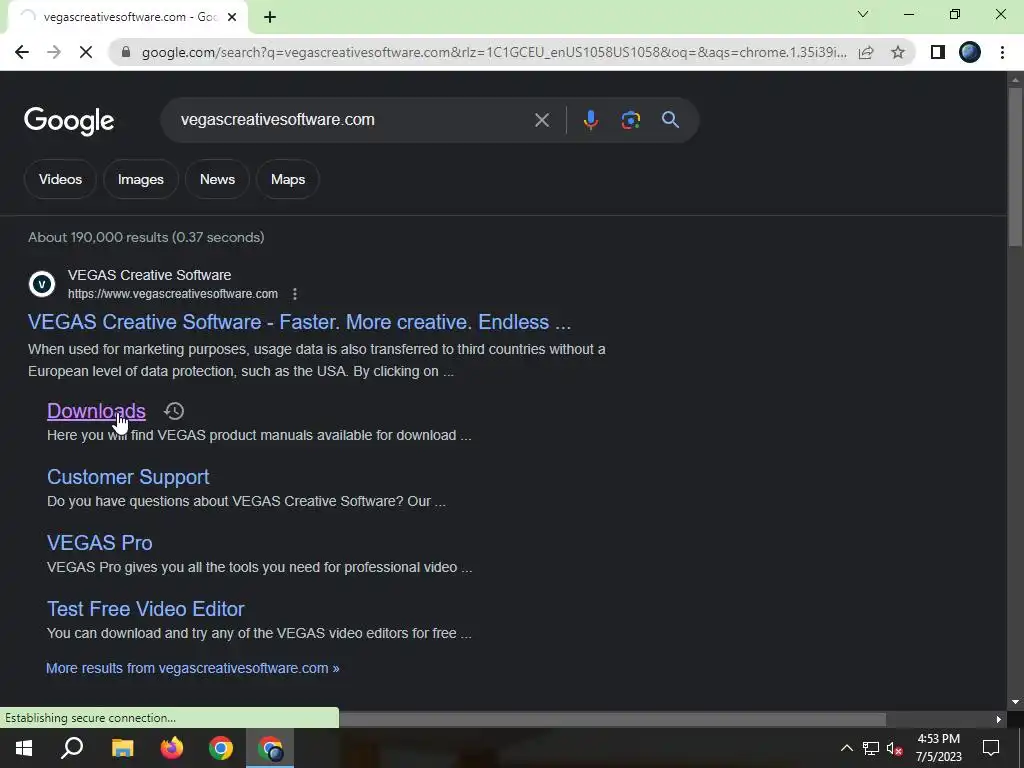Click the history icon beside Downloads
The width and height of the screenshot is (1024, 768).
tap(174, 411)
